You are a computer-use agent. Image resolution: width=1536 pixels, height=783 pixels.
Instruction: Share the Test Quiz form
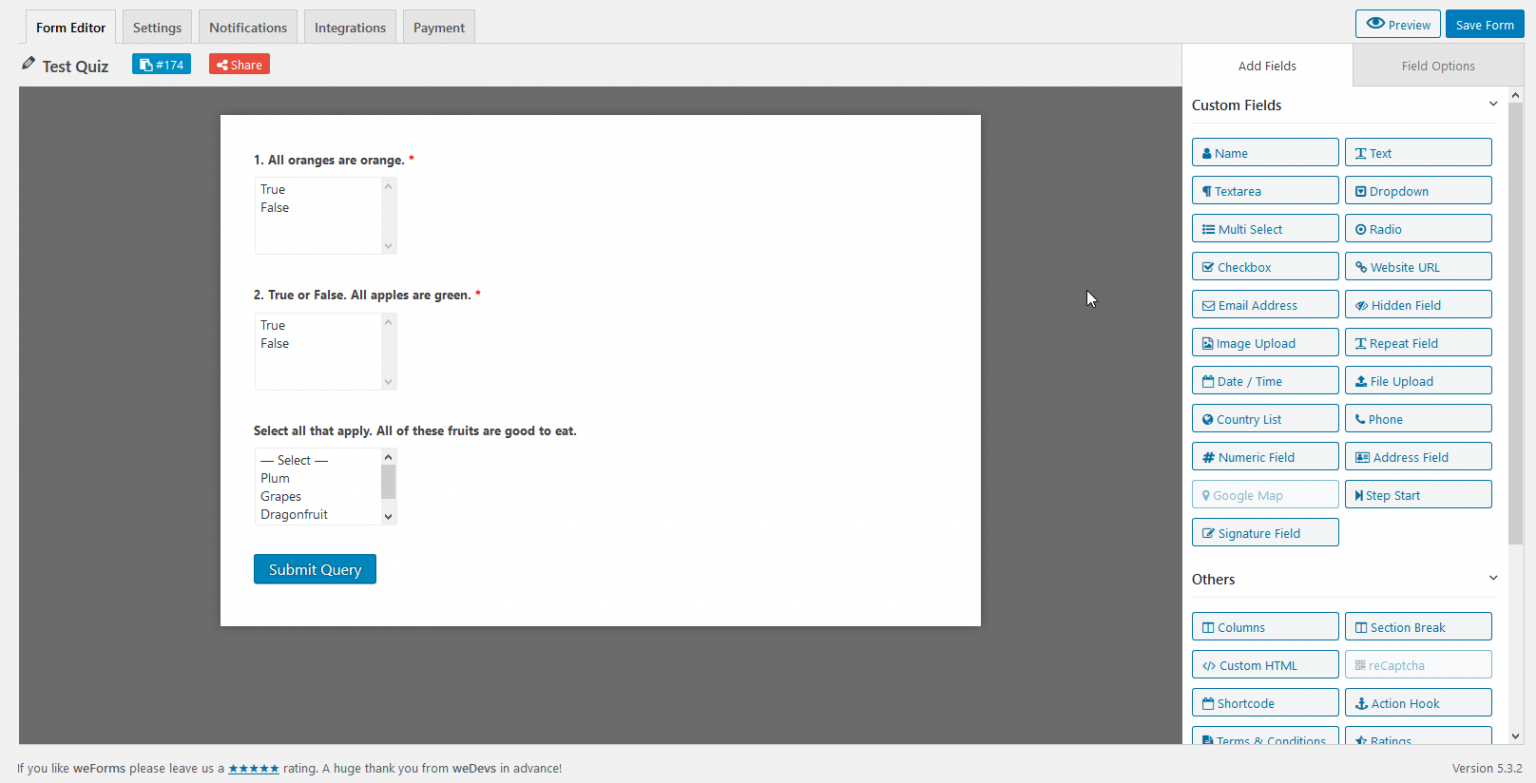click(x=238, y=63)
